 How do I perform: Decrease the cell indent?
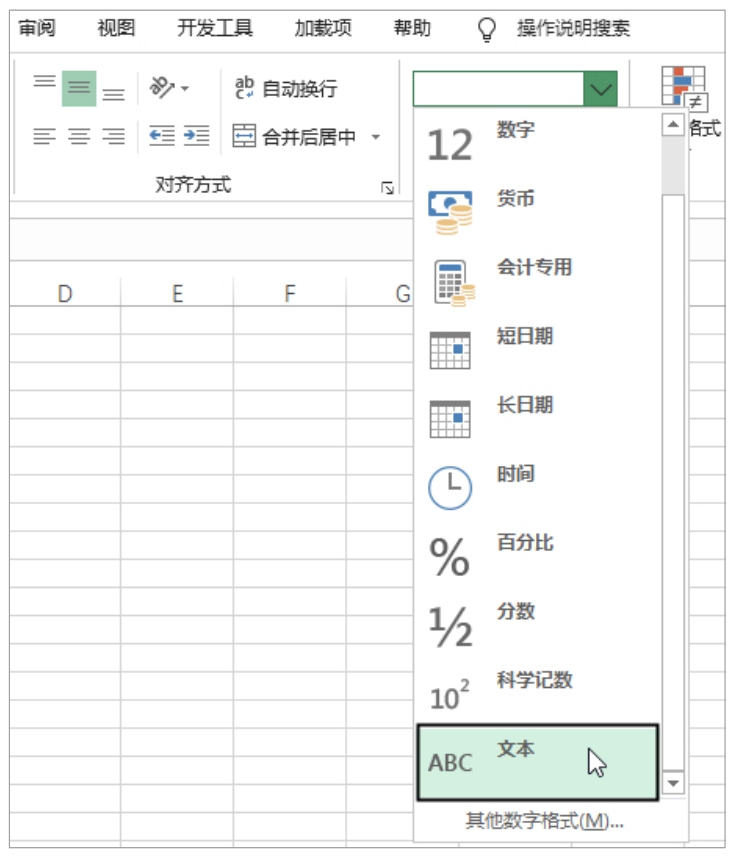tap(161, 137)
